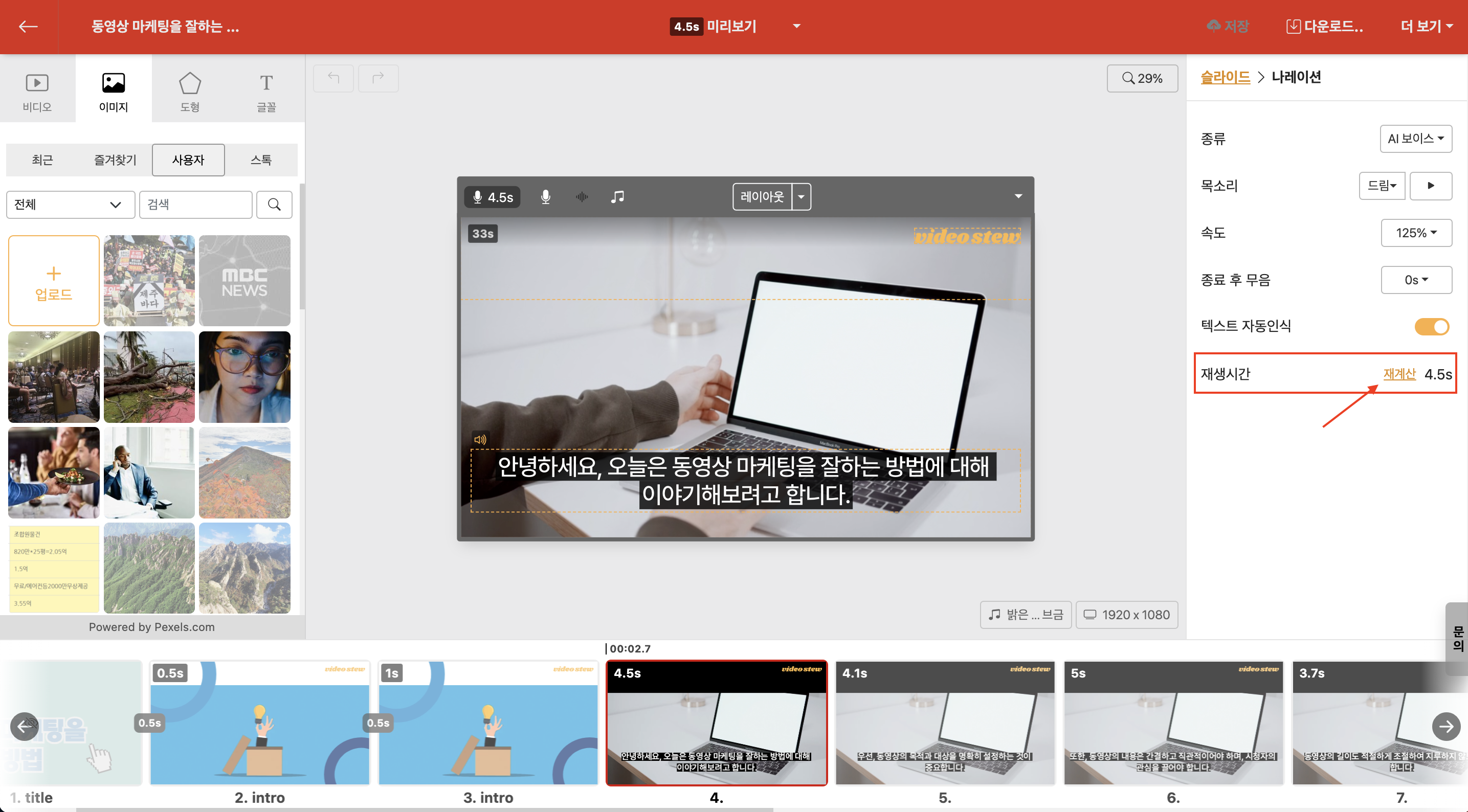Click the 업로드 upload tile
The width and height of the screenshot is (1468, 812).
click(54, 281)
